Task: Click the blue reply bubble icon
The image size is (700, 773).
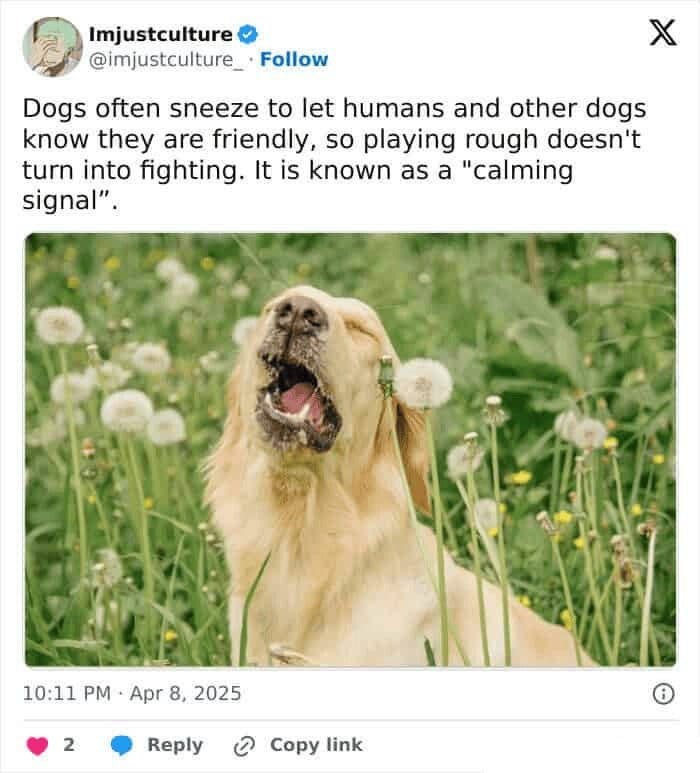Action: 121,745
